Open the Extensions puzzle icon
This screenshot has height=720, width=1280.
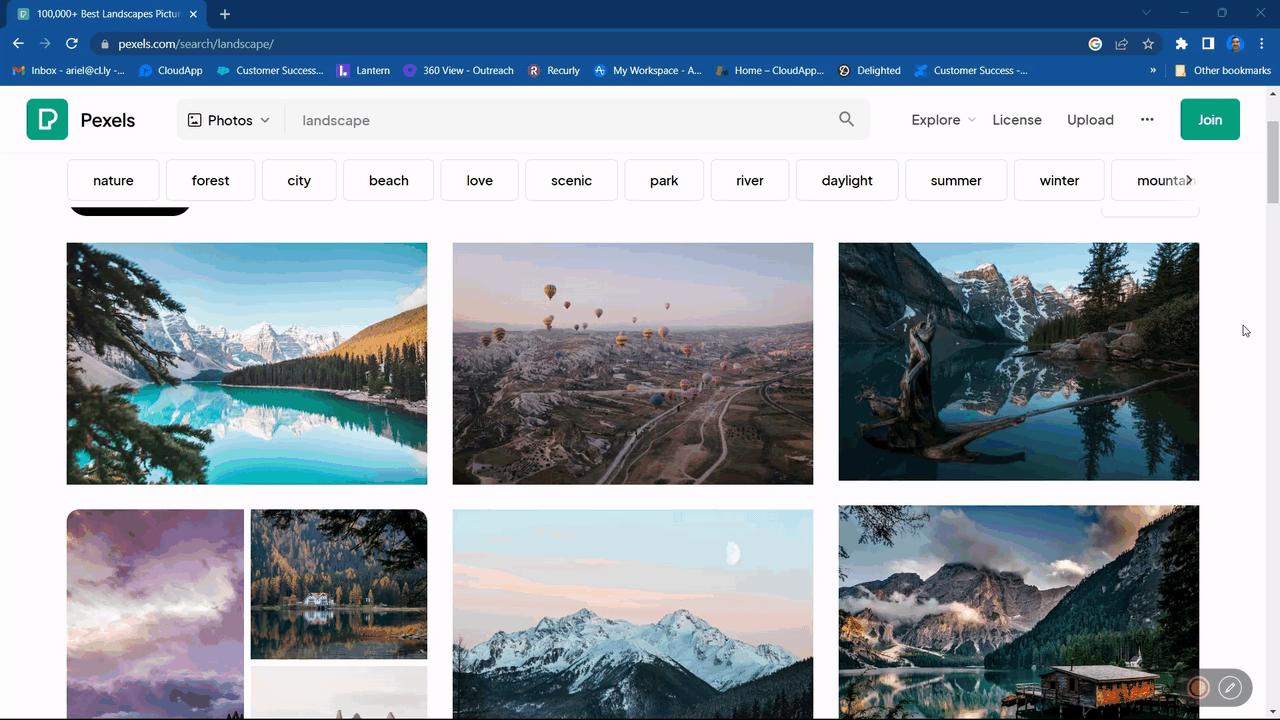tap(1181, 44)
